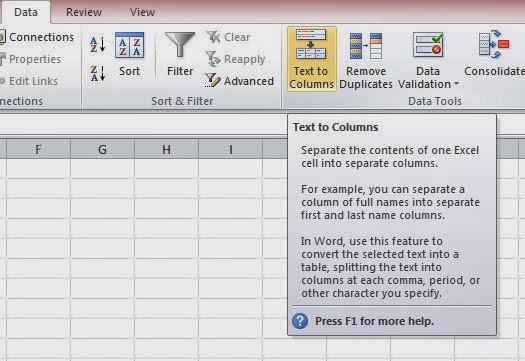Image resolution: width=525 pixels, height=361 pixels.
Task: Reapply the filter
Action: pos(235,59)
